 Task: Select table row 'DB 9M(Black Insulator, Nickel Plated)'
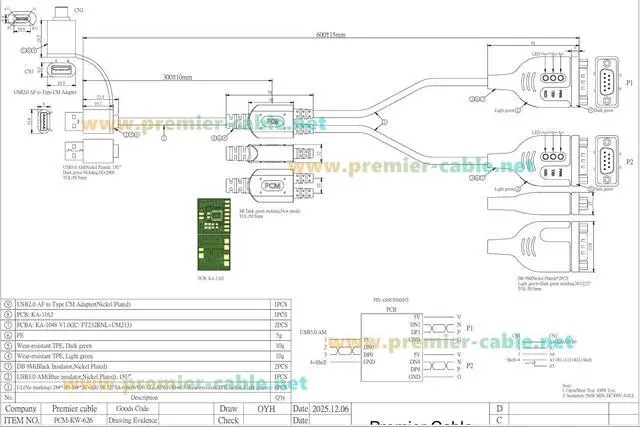click(x=146, y=366)
